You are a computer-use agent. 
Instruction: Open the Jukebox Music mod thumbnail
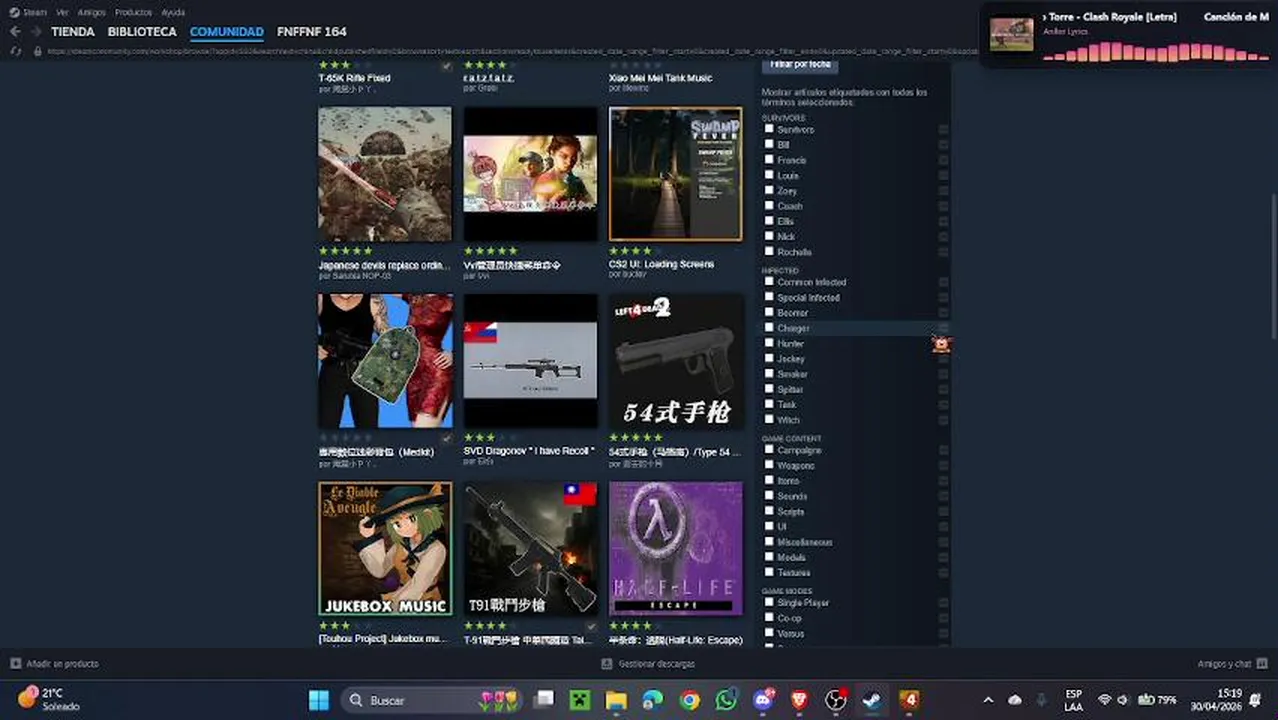point(385,549)
